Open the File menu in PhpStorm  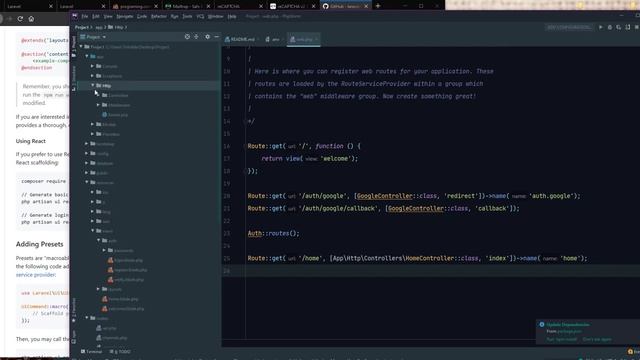tap(84, 16)
